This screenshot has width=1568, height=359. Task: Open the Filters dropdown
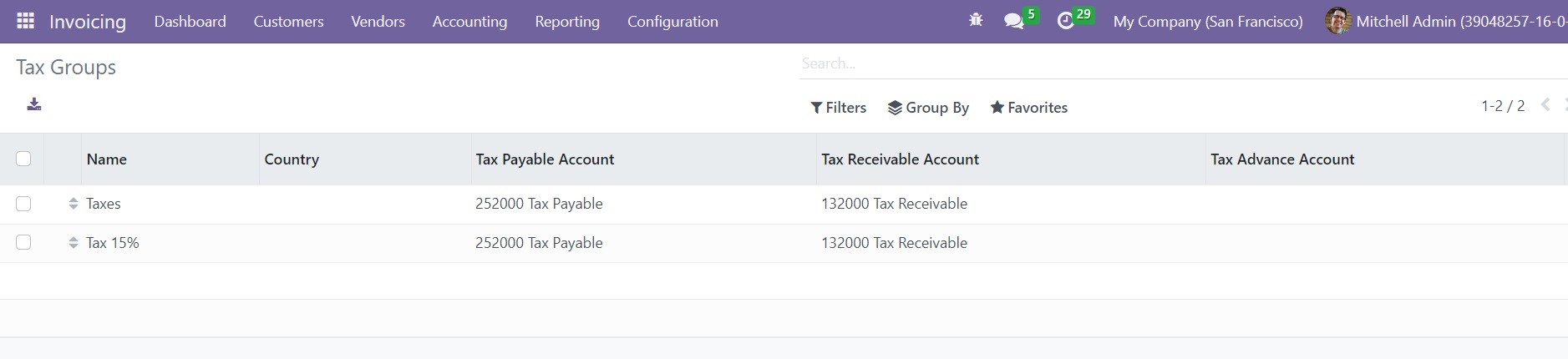839,108
